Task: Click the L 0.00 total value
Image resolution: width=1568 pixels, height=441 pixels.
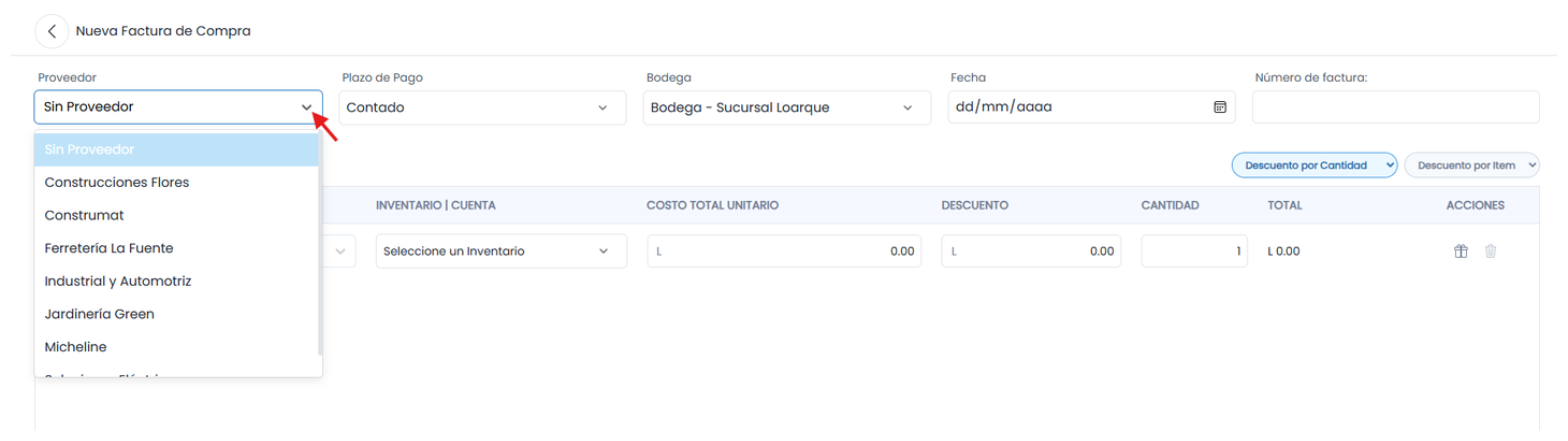Action: pos(1284,251)
